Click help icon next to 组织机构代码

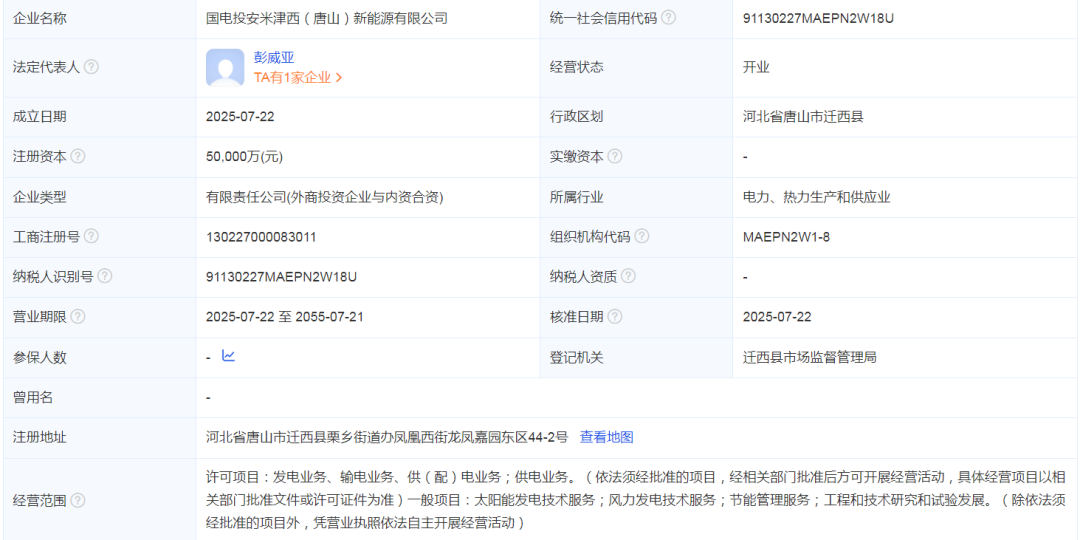(x=642, y=237)
